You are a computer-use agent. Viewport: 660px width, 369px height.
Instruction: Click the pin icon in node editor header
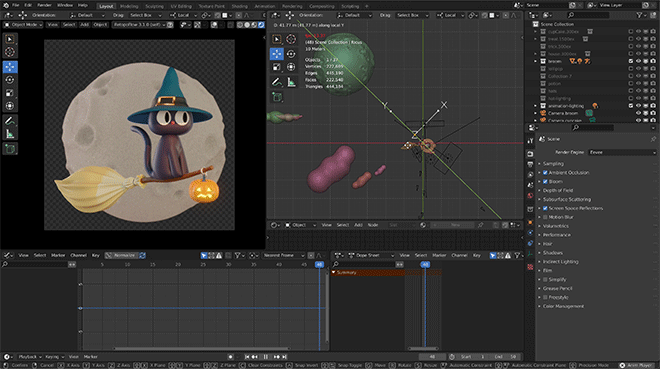click(x=481, y=225)
